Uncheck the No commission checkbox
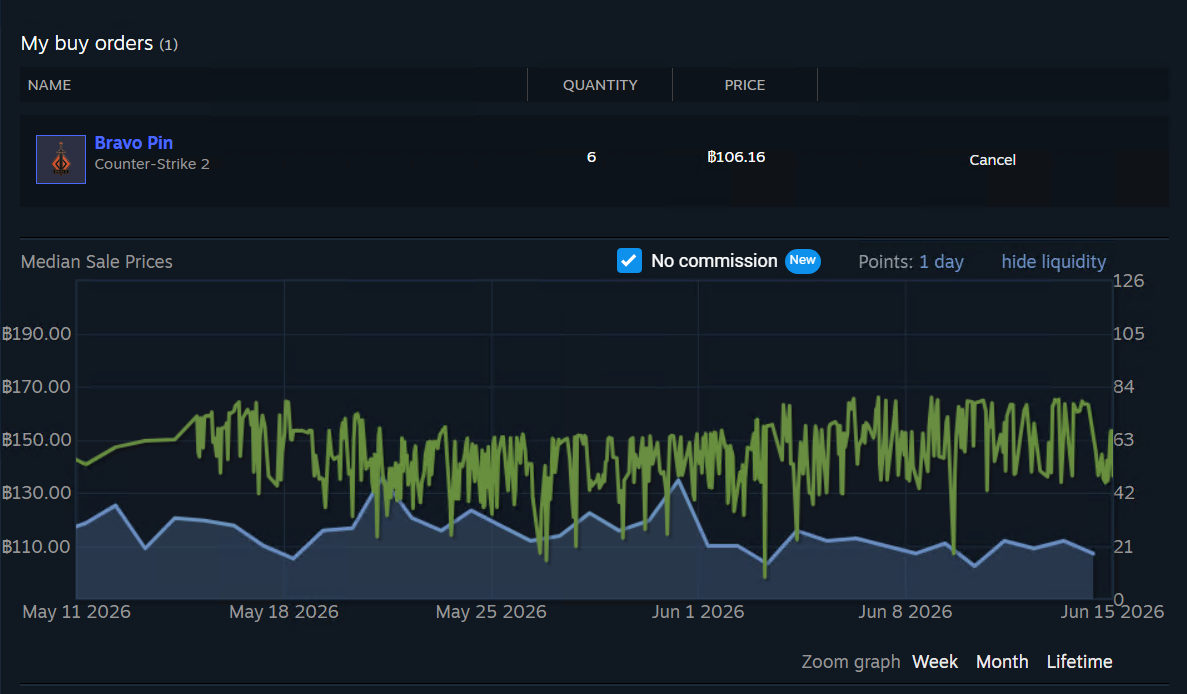Screen dimensions: 1187x694 629,260
